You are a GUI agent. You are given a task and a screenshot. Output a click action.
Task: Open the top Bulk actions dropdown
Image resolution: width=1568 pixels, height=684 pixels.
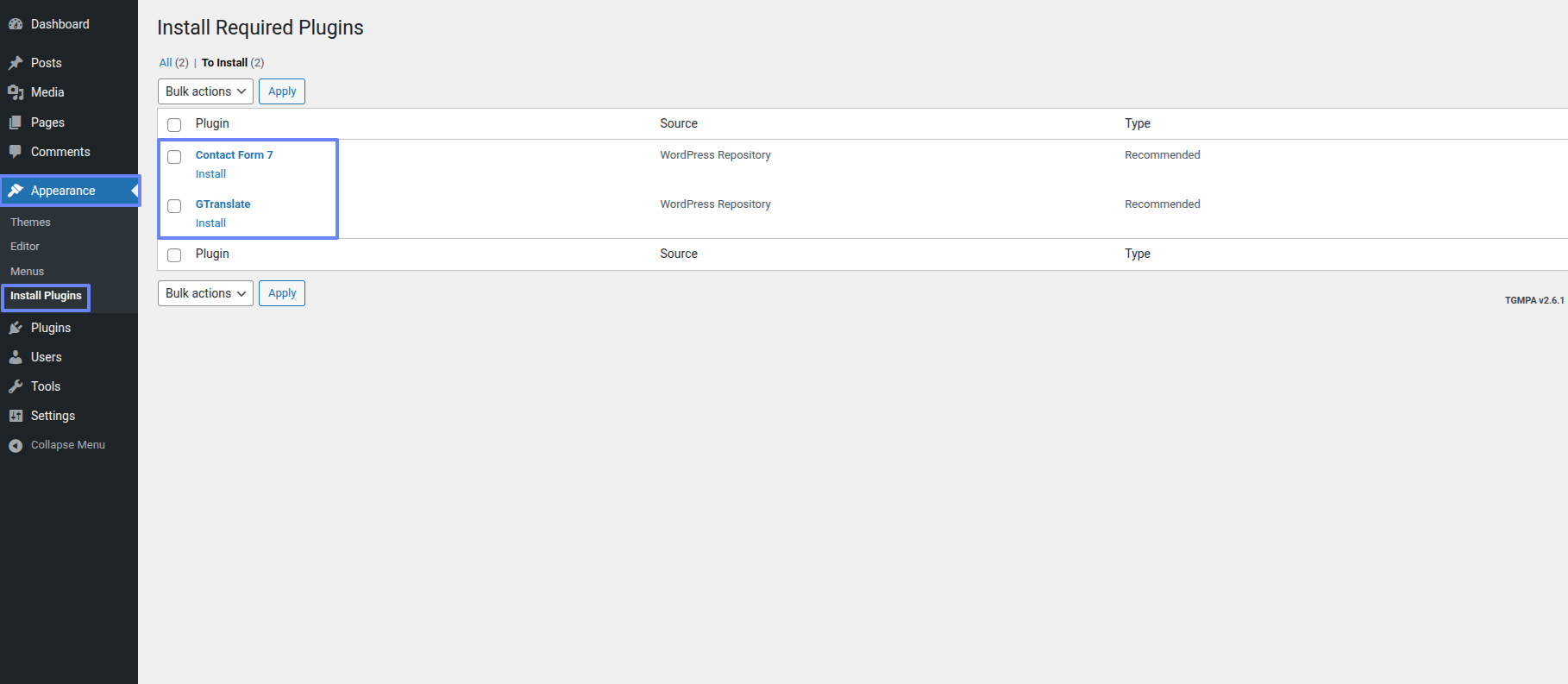tap(205, 91)
